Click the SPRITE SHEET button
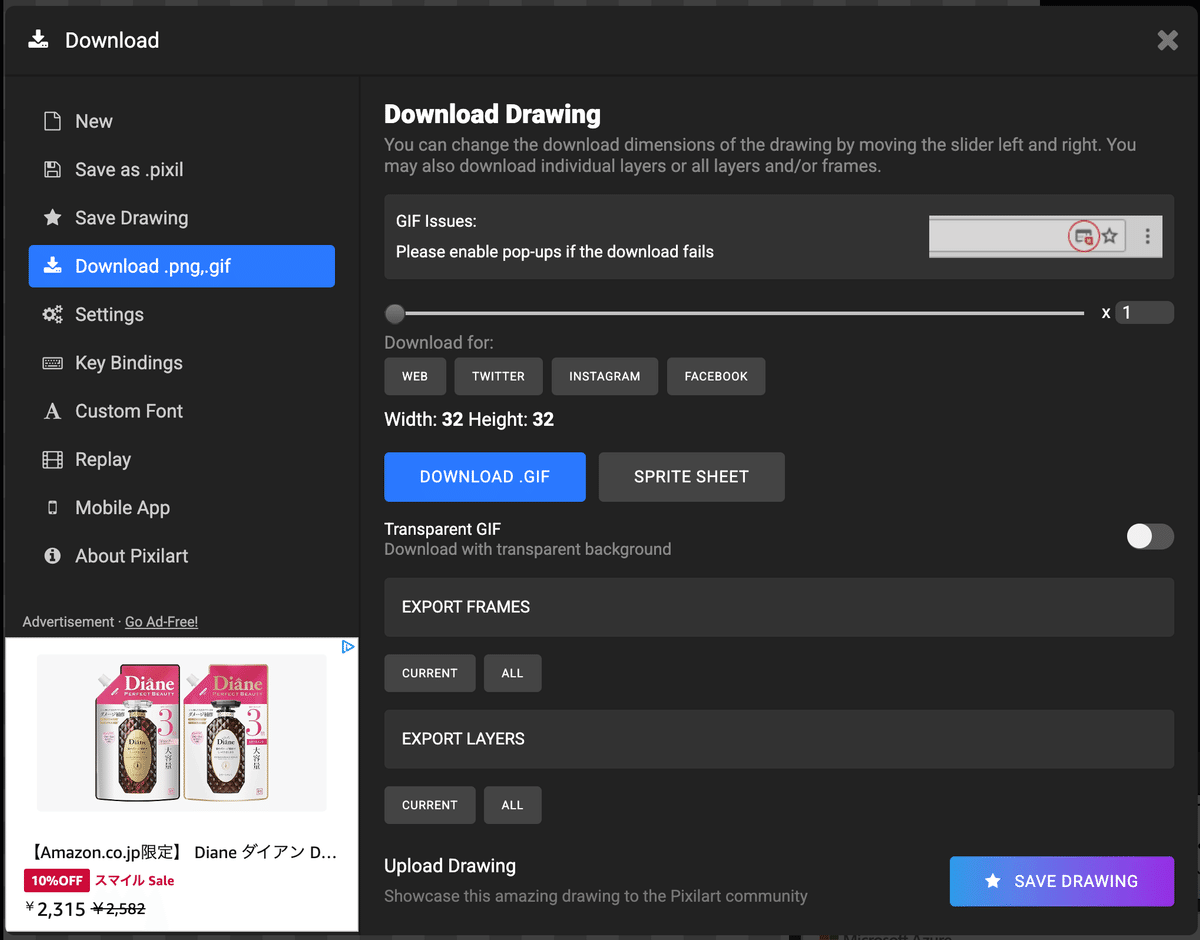Image resolution: width=1200 pixels, height=940 pixels. click(691, 477)
